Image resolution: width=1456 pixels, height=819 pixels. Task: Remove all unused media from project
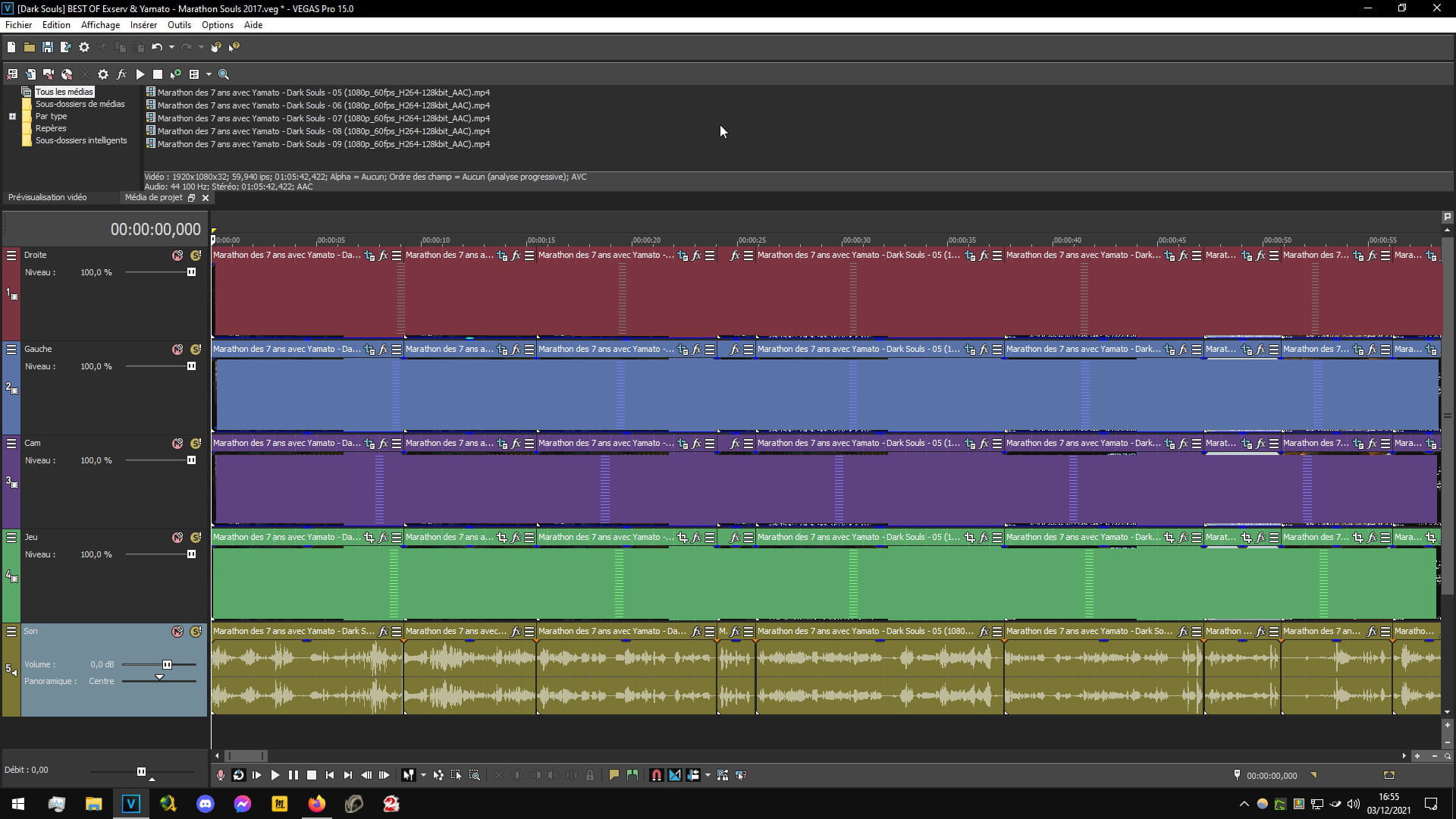12,74
